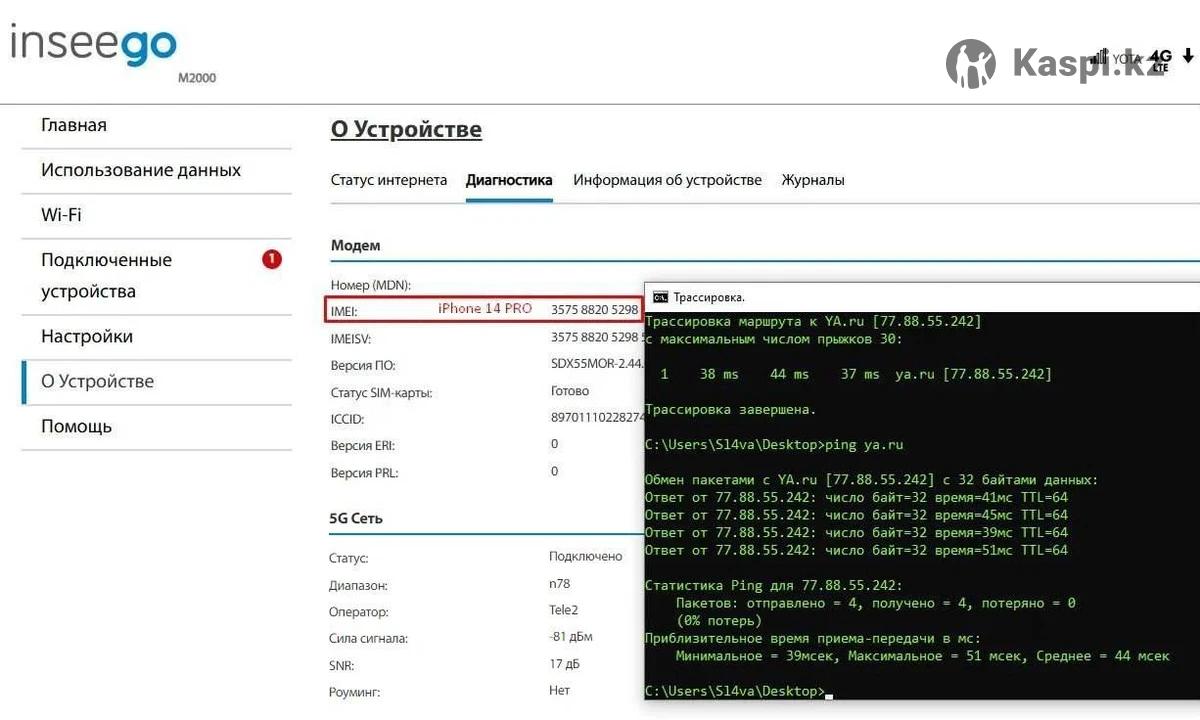Click the ping reply with время=39мс

pyautogui.click(x=856, y=533)
